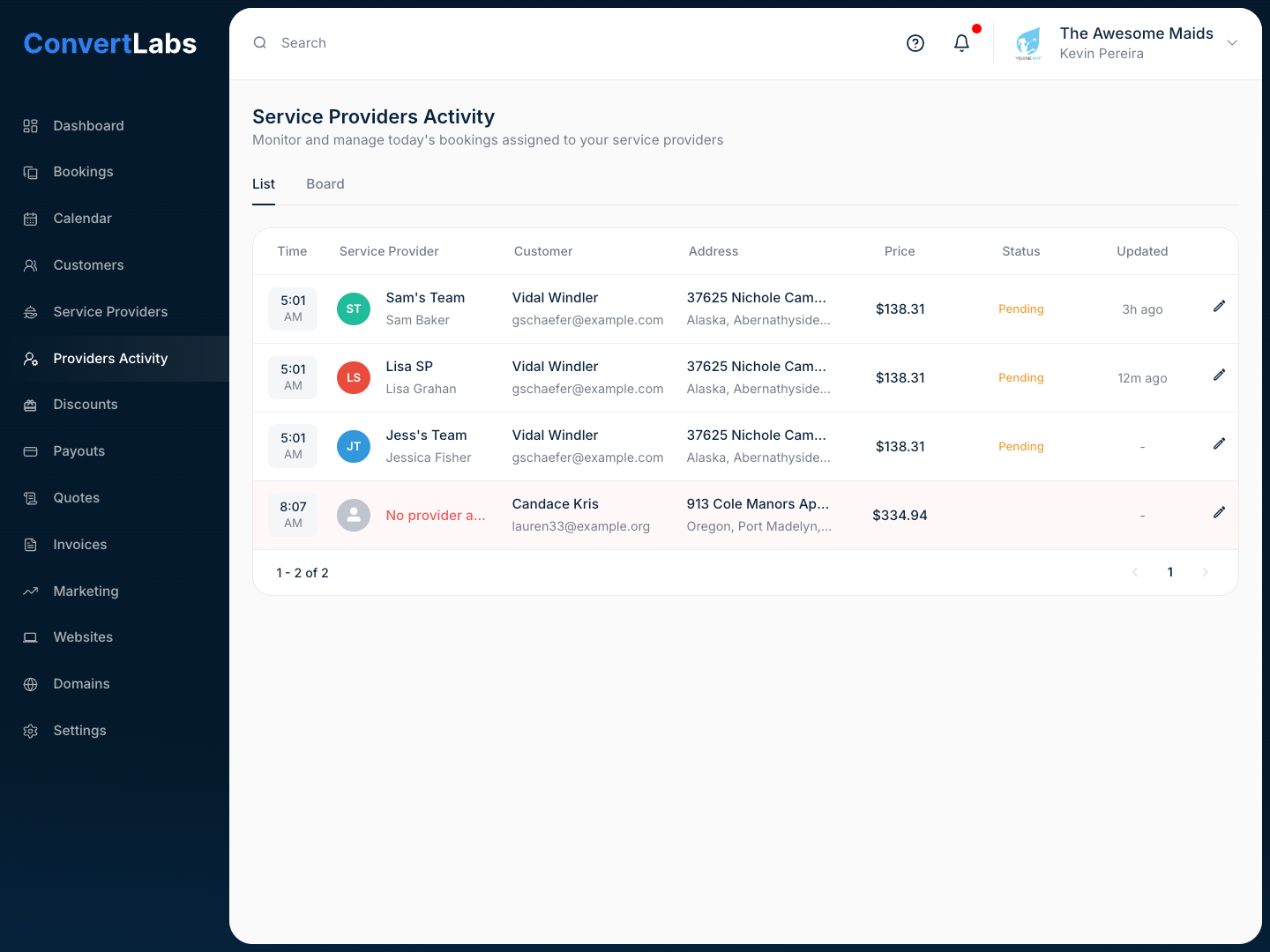Go to next page arrow

coord(1205,573)
